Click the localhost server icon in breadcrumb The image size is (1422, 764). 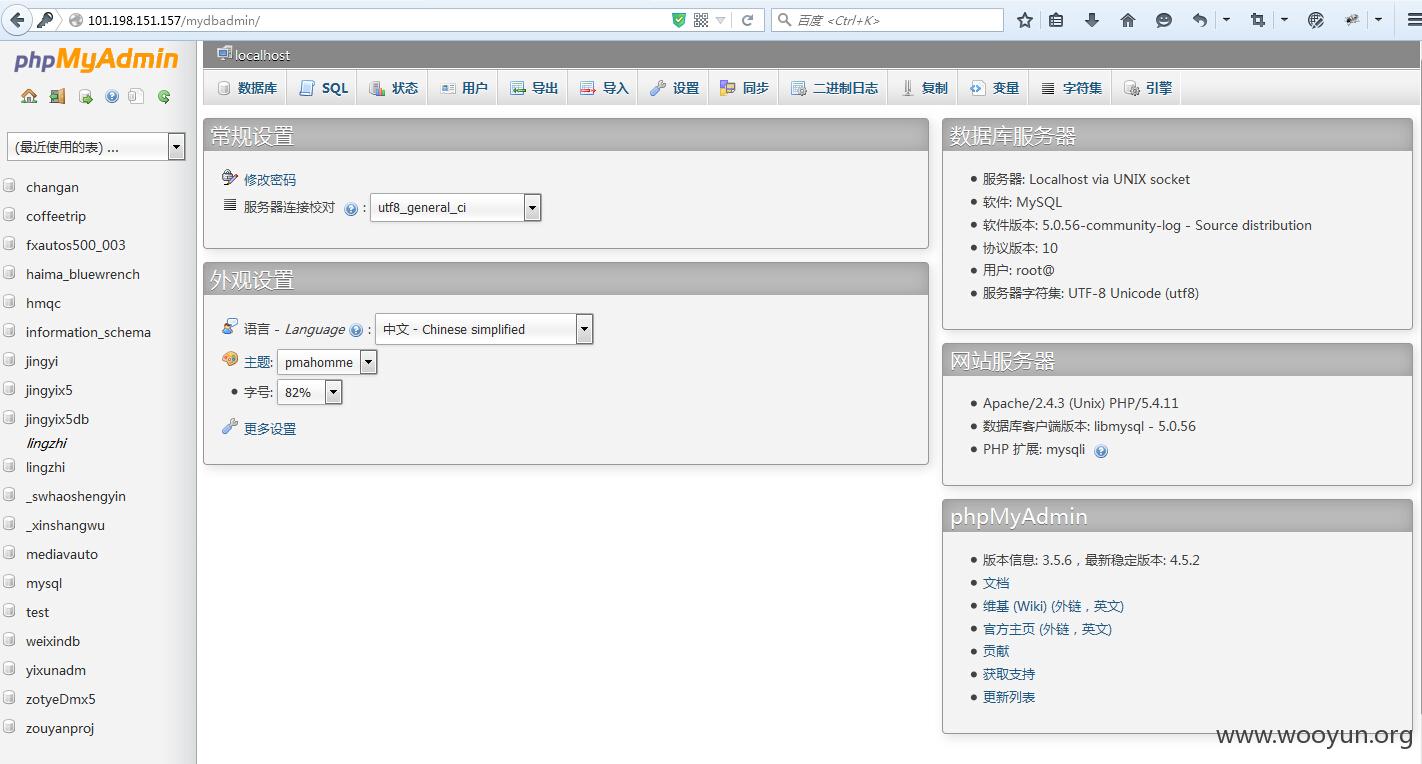(x=224, y=54)
